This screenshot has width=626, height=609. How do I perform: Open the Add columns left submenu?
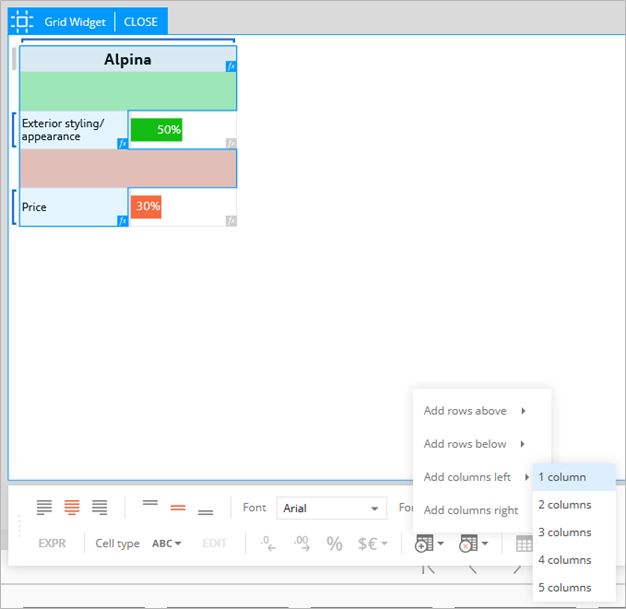click(x=473, y=477)
